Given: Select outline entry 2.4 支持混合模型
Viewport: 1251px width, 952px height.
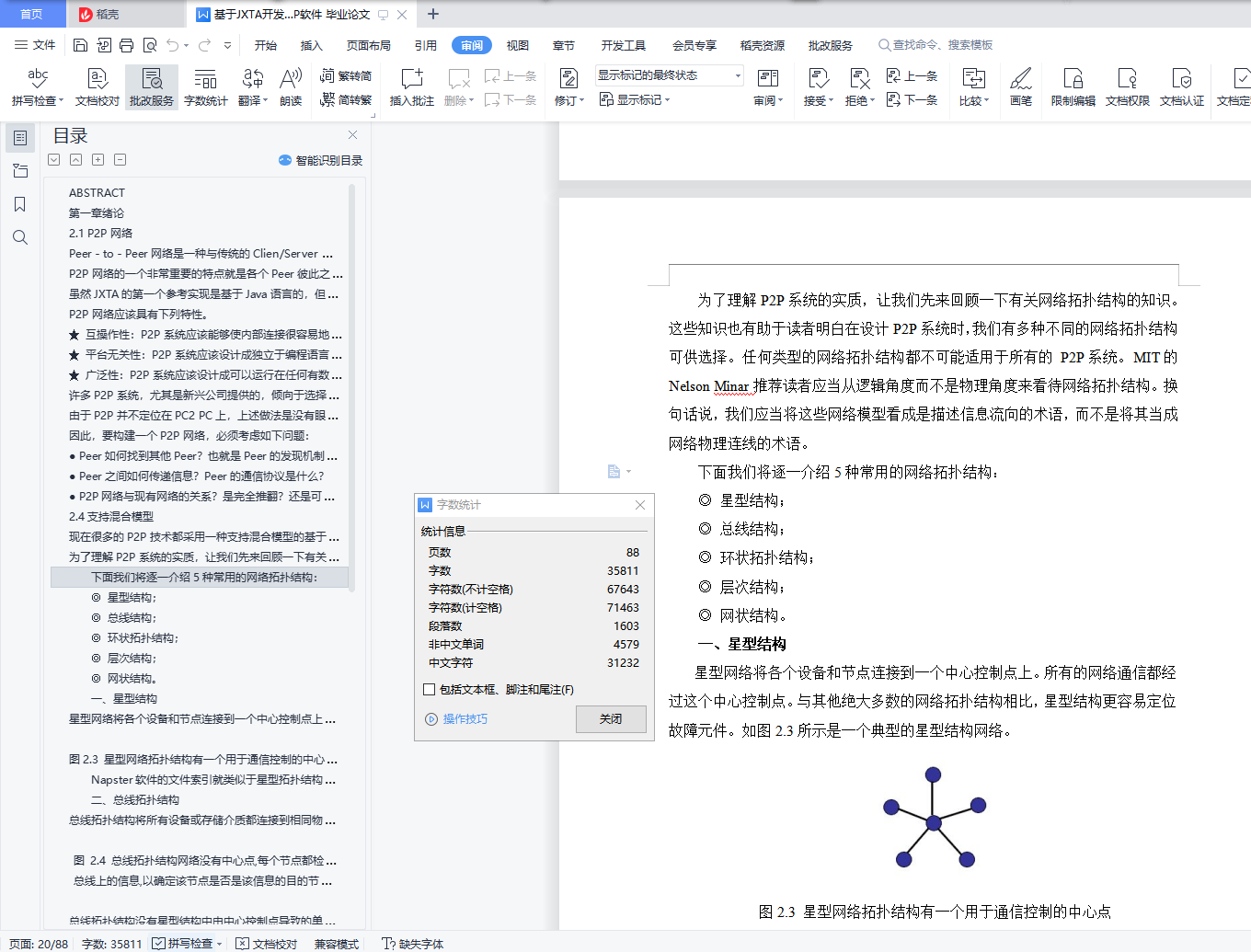Looking at the screenshot, I should coord(111,517).
